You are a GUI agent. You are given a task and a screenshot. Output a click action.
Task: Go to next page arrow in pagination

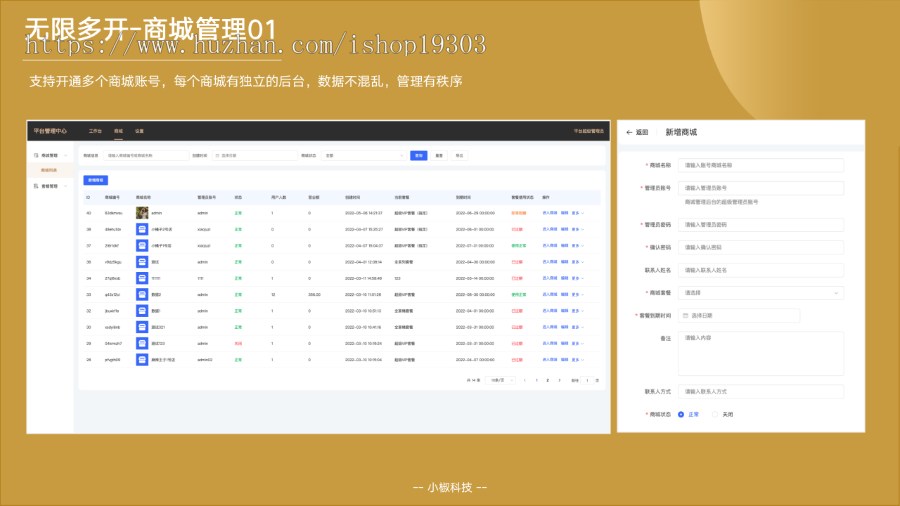point(560,380)
